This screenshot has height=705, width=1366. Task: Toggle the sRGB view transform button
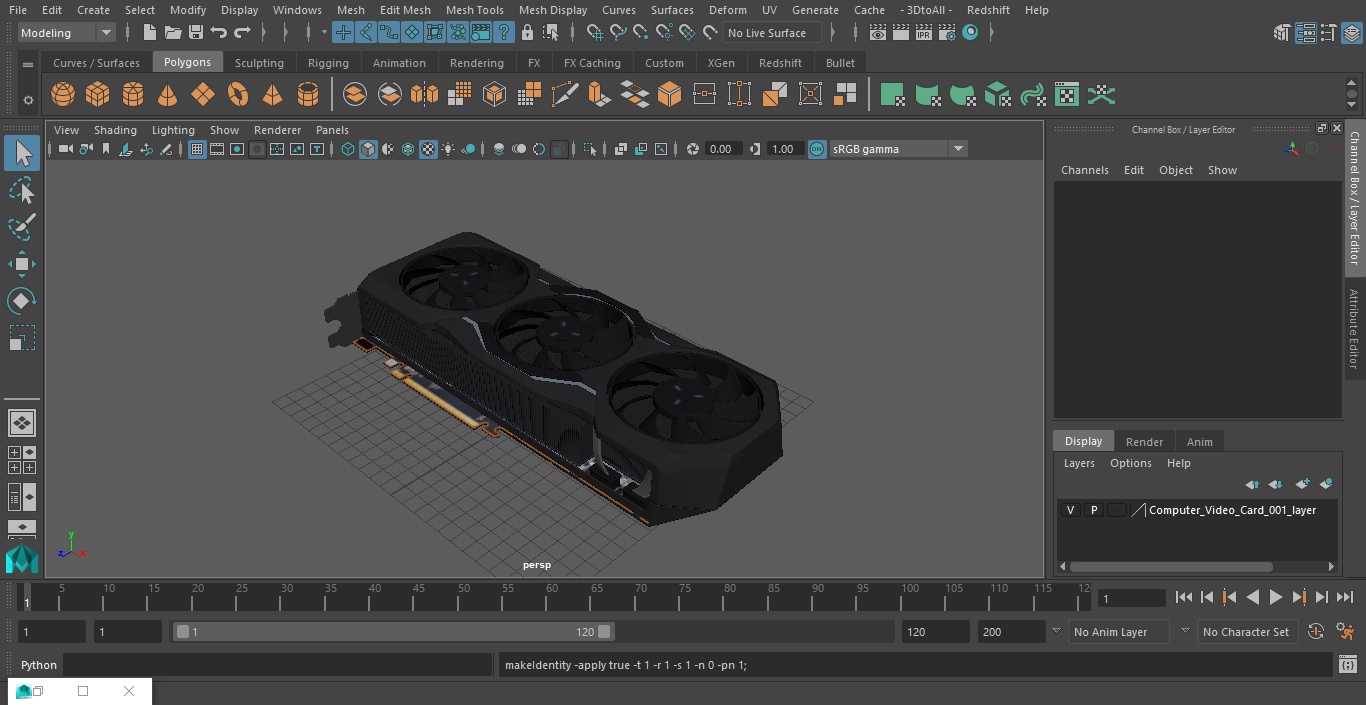point(817,149)
